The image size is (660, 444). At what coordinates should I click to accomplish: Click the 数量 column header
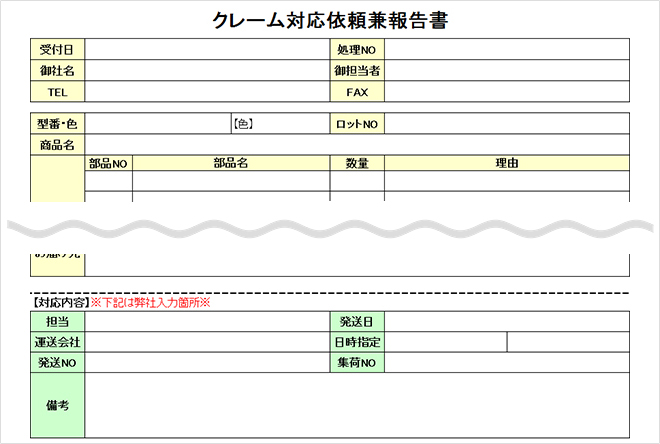(x=357, y=163)
